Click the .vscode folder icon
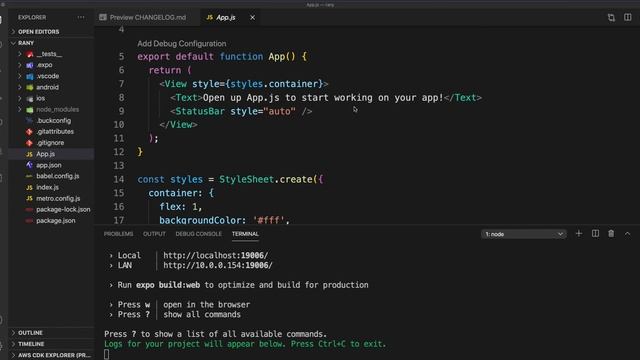 (29, 76)
